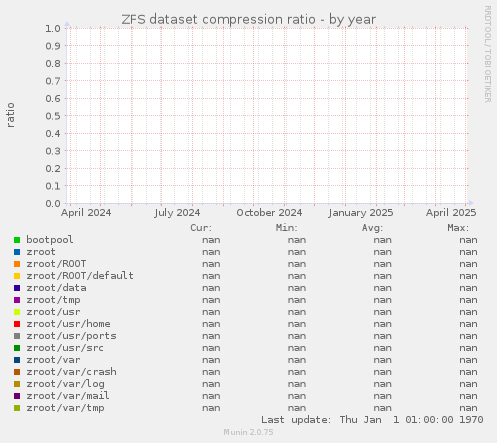Viewport: 497px width, 443px height.
Task: Click the zroot/ROOT/default legend label
Action: pyautogui.click(x=80, y=276)
